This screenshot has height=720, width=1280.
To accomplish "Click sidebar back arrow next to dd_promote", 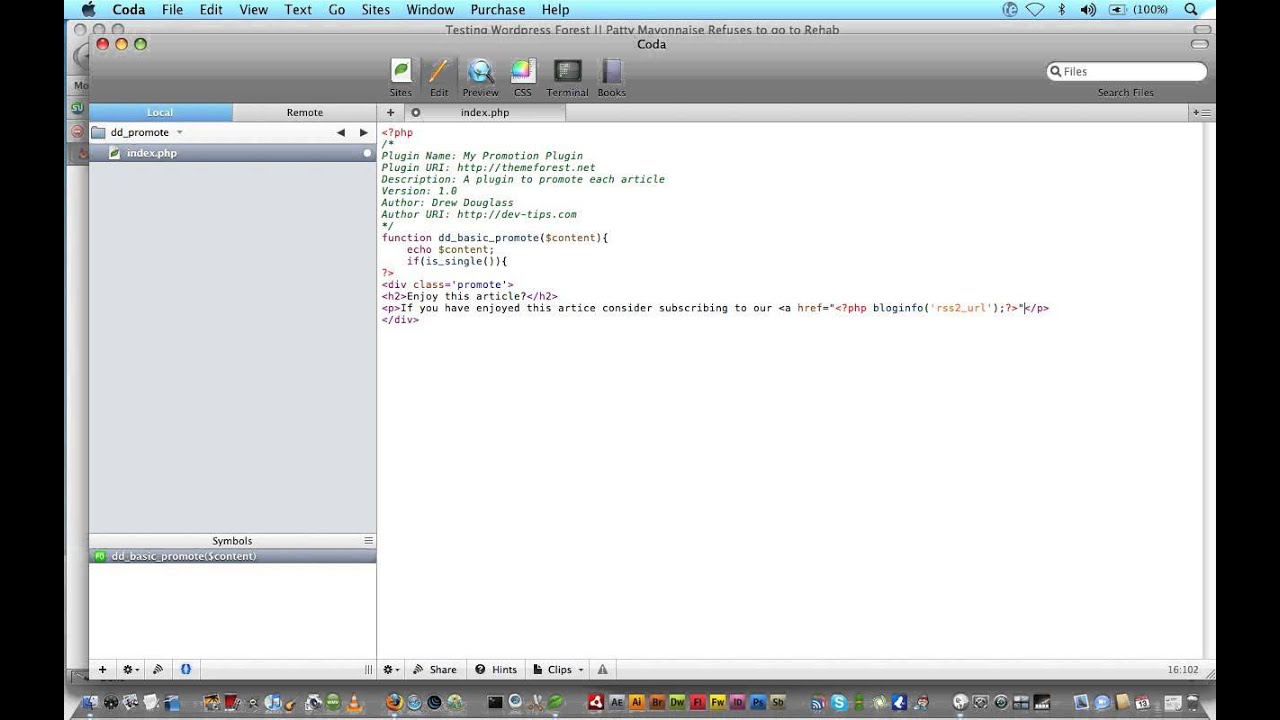I will [341, 132].
